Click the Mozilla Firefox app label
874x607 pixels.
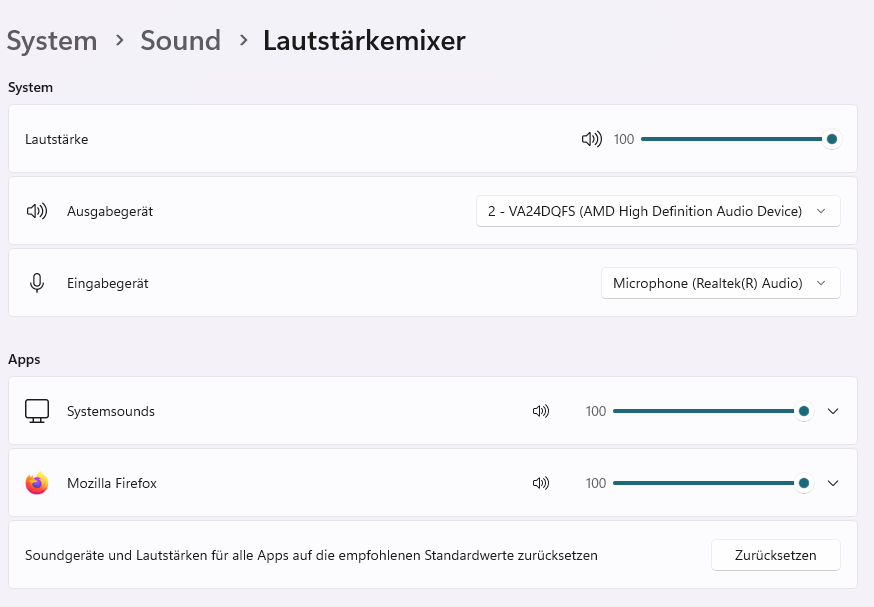tap(112, 483)
